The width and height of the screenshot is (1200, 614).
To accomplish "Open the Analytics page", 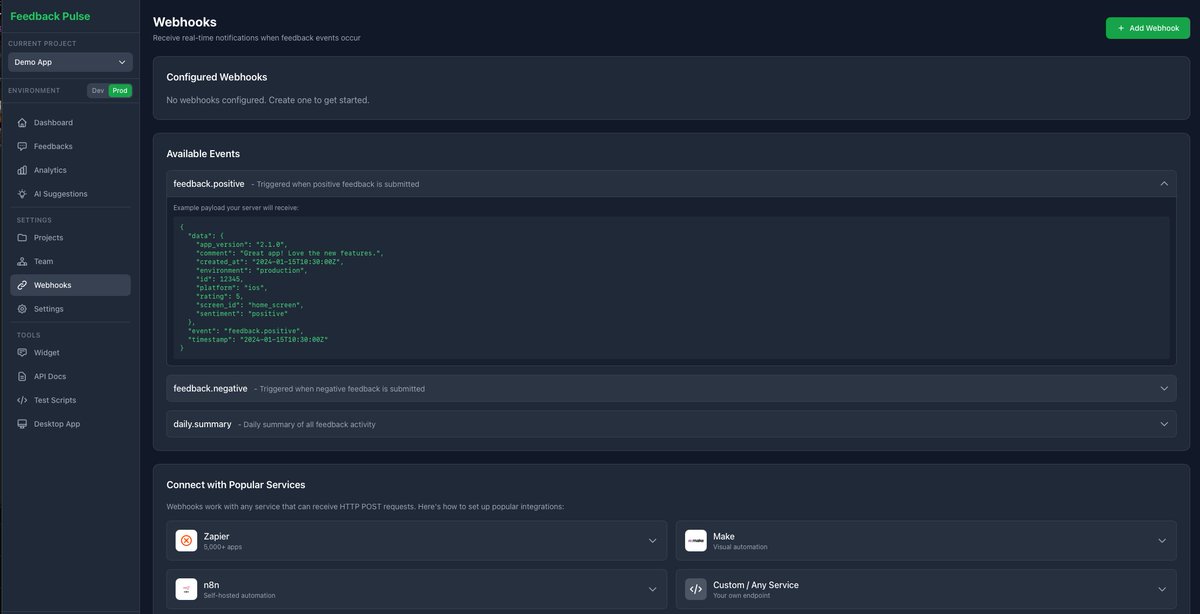I will (70, 170).
